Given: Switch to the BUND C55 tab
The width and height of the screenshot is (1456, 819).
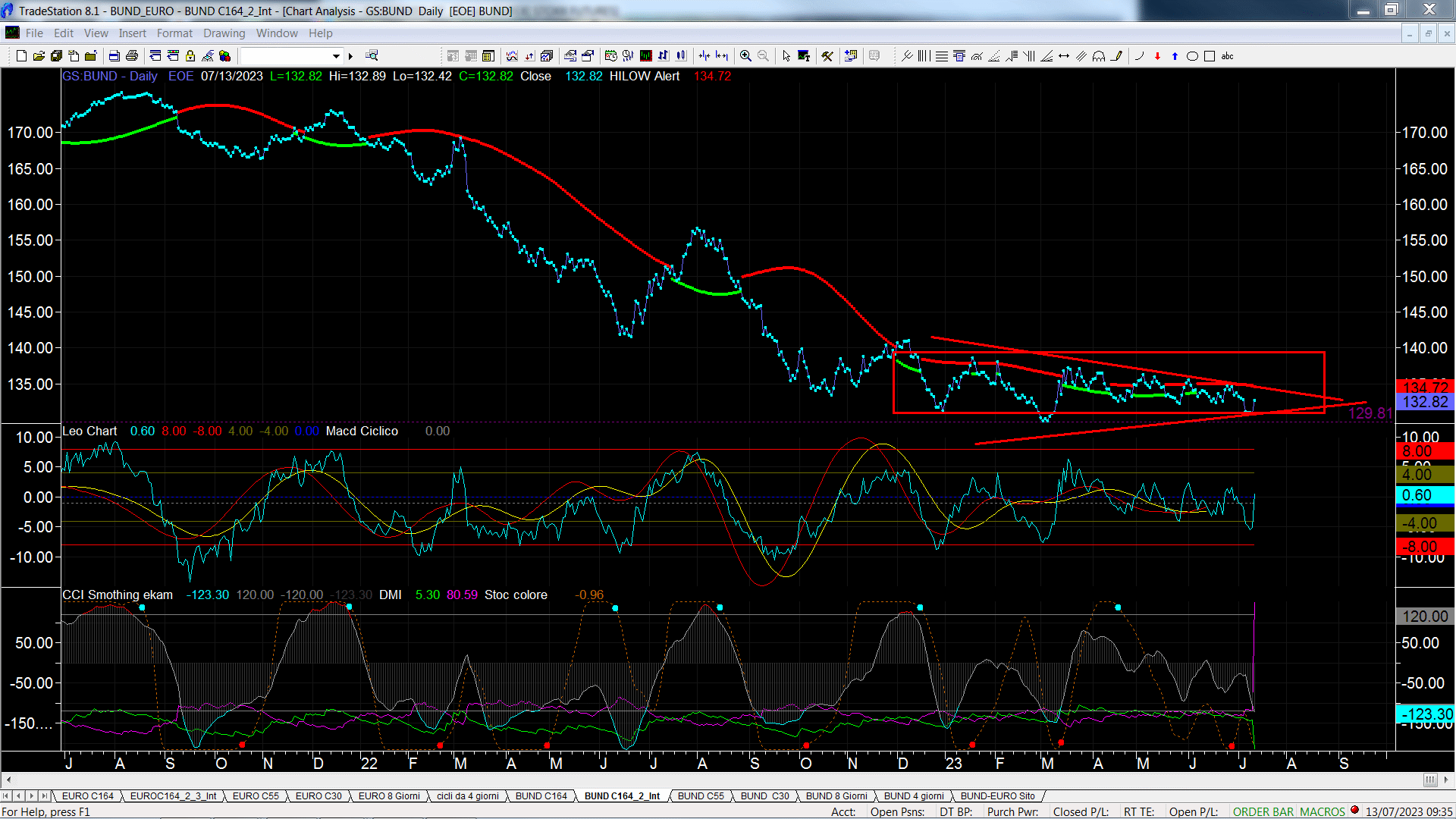Looking at the screenshot, I should click(x=701, y=796).
